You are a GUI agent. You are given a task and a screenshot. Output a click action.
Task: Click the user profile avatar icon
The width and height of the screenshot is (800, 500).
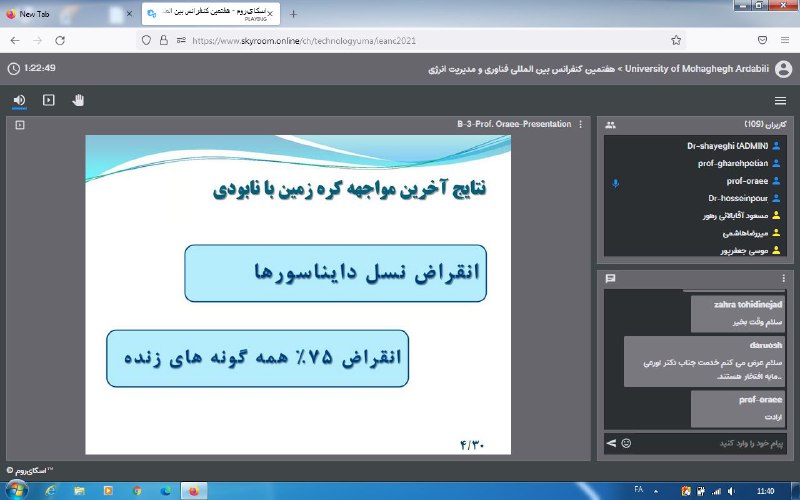coord(783,69)
